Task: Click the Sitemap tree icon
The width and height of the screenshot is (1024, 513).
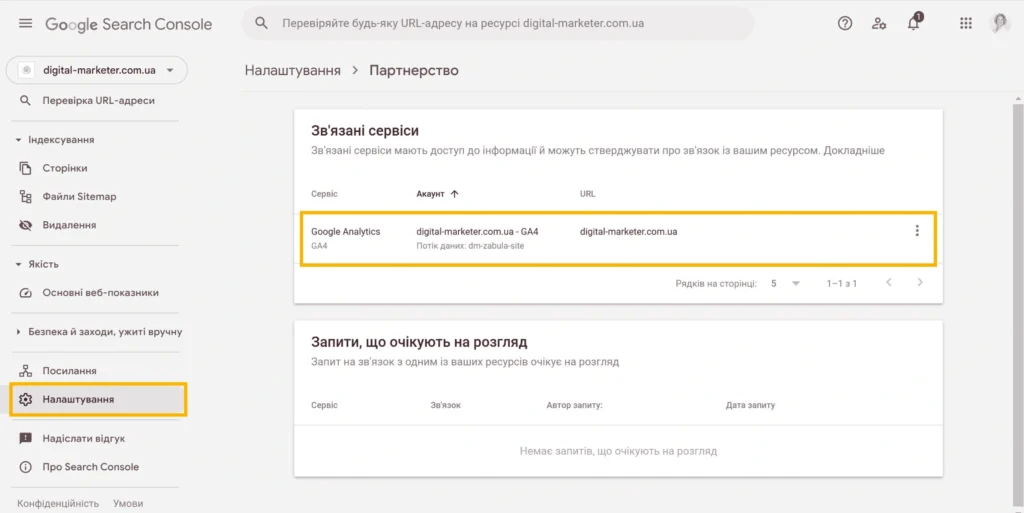Action: pyautogui.click(x=25, y=196)
